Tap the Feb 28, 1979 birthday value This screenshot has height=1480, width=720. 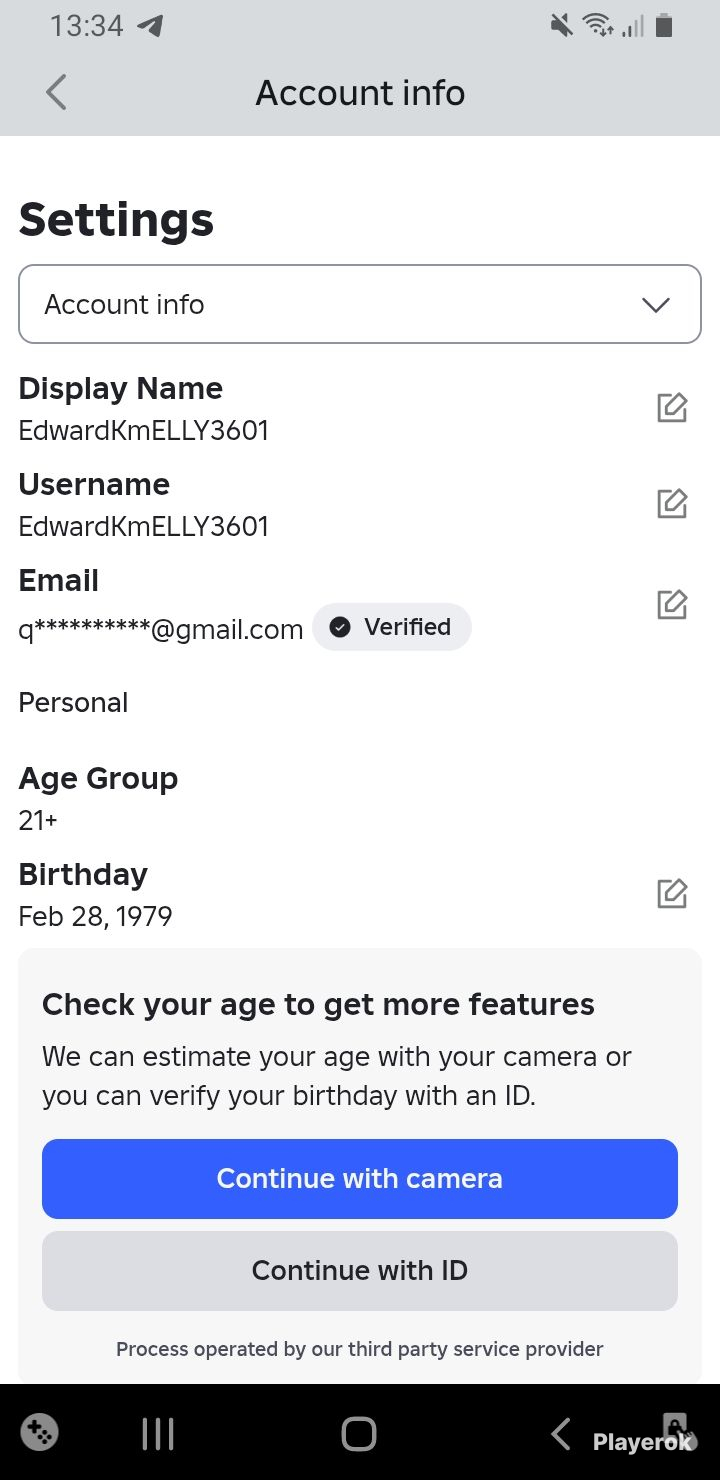[x=96, y=916]
